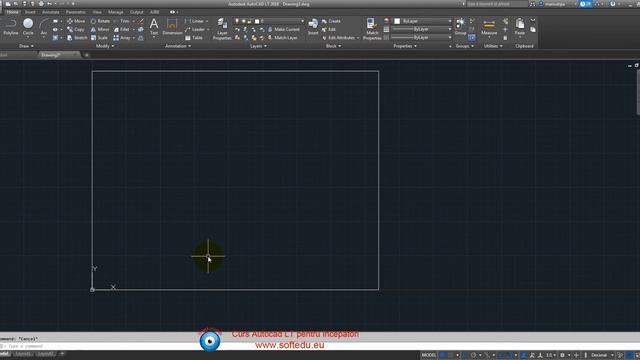
Task: Select the Circle tool
Action: pyautogui.click(x=28, y=27)
